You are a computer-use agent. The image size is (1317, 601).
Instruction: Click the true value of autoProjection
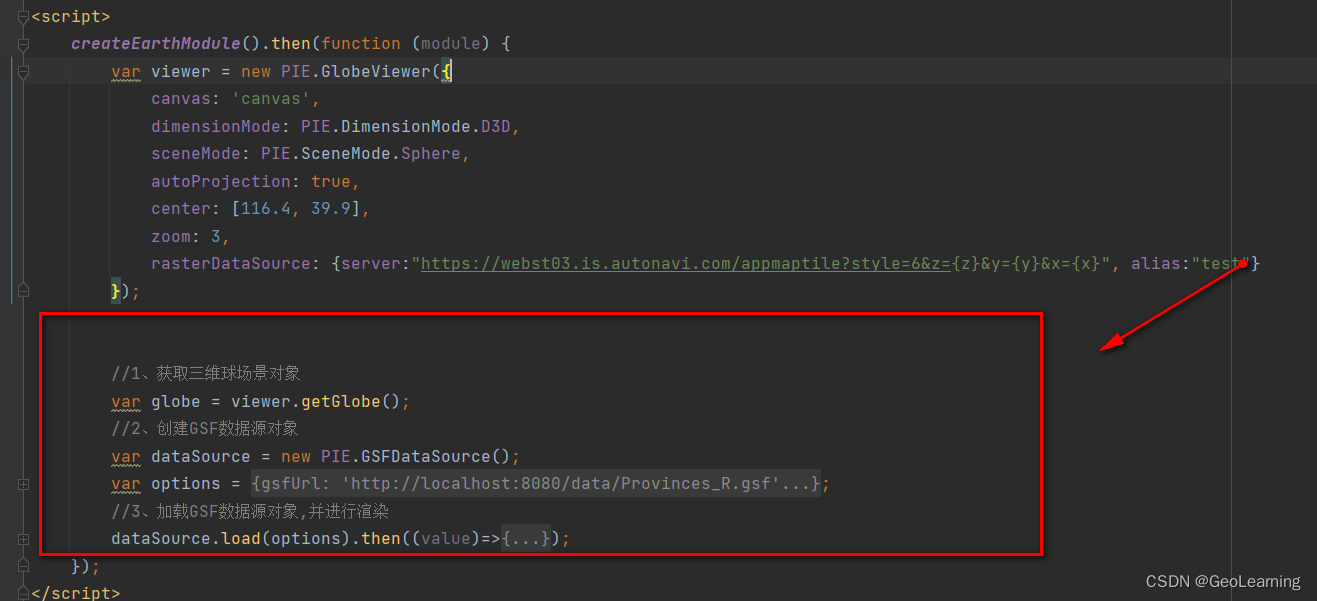(331, 182)
